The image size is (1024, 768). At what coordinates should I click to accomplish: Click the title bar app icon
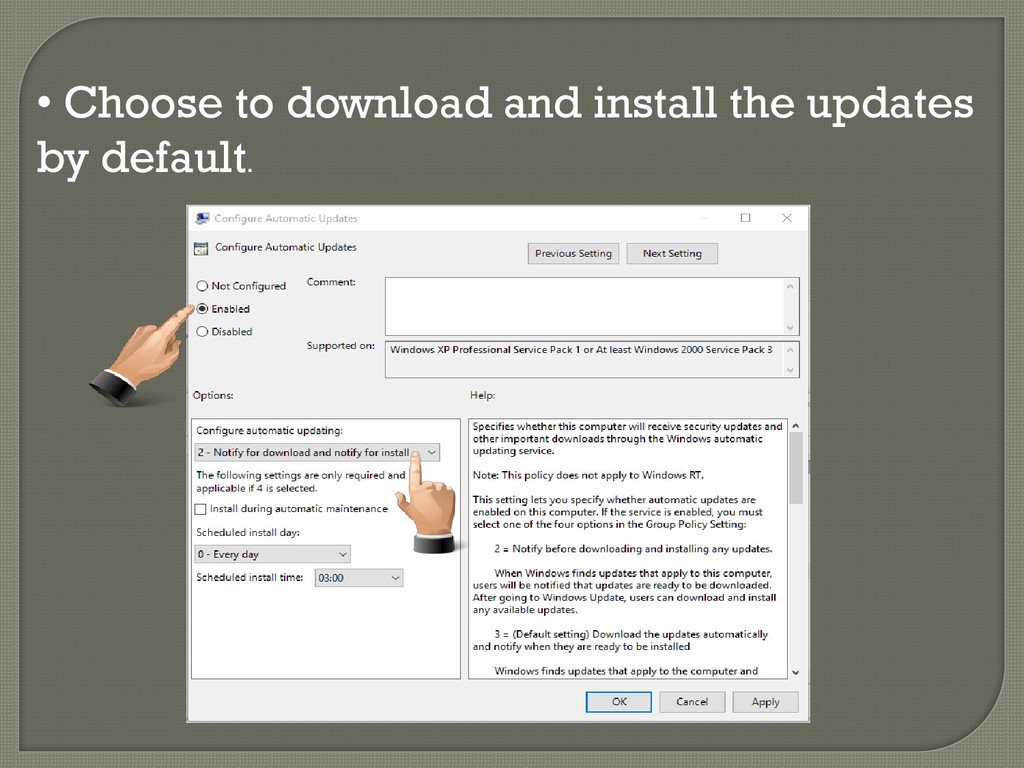coord(202,218)
